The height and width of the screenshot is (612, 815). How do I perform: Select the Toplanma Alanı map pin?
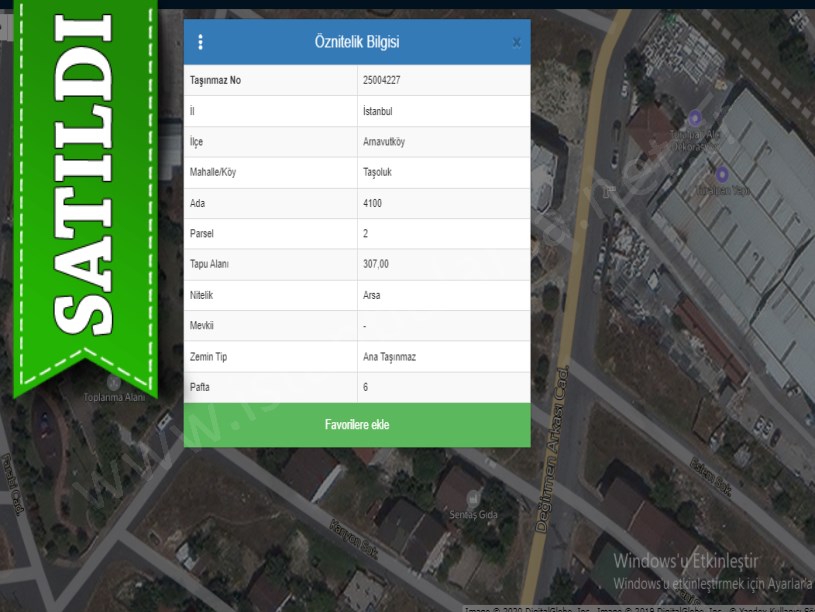click(x=113, y=382)
